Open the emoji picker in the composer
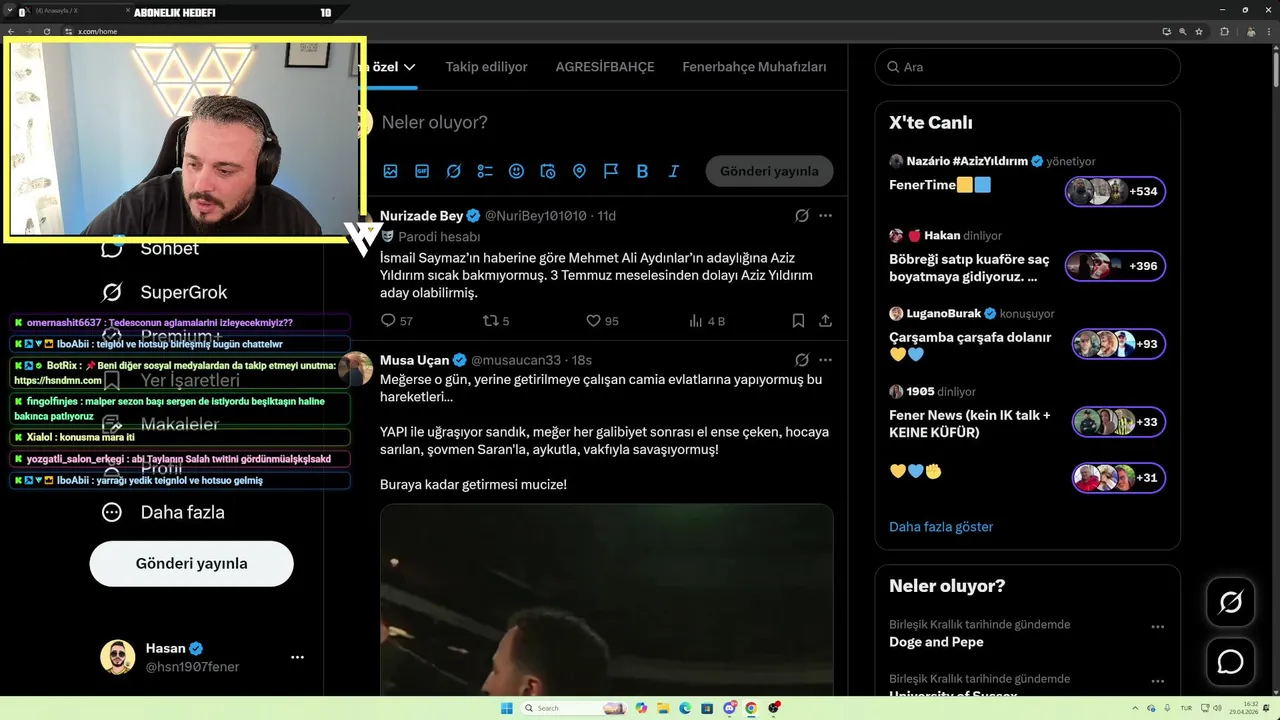Image resolution: width=1280 pixels, height=720 pixels. coord(516,171)
